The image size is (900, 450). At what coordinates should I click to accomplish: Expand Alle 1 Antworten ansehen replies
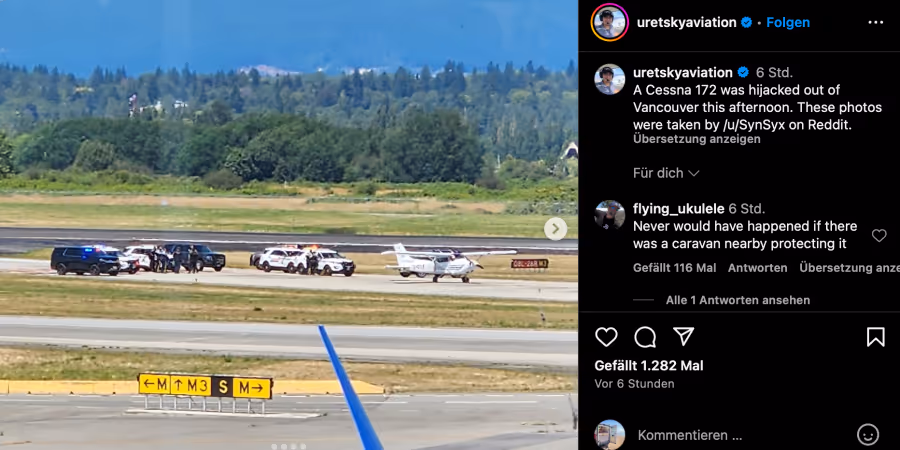738,300
